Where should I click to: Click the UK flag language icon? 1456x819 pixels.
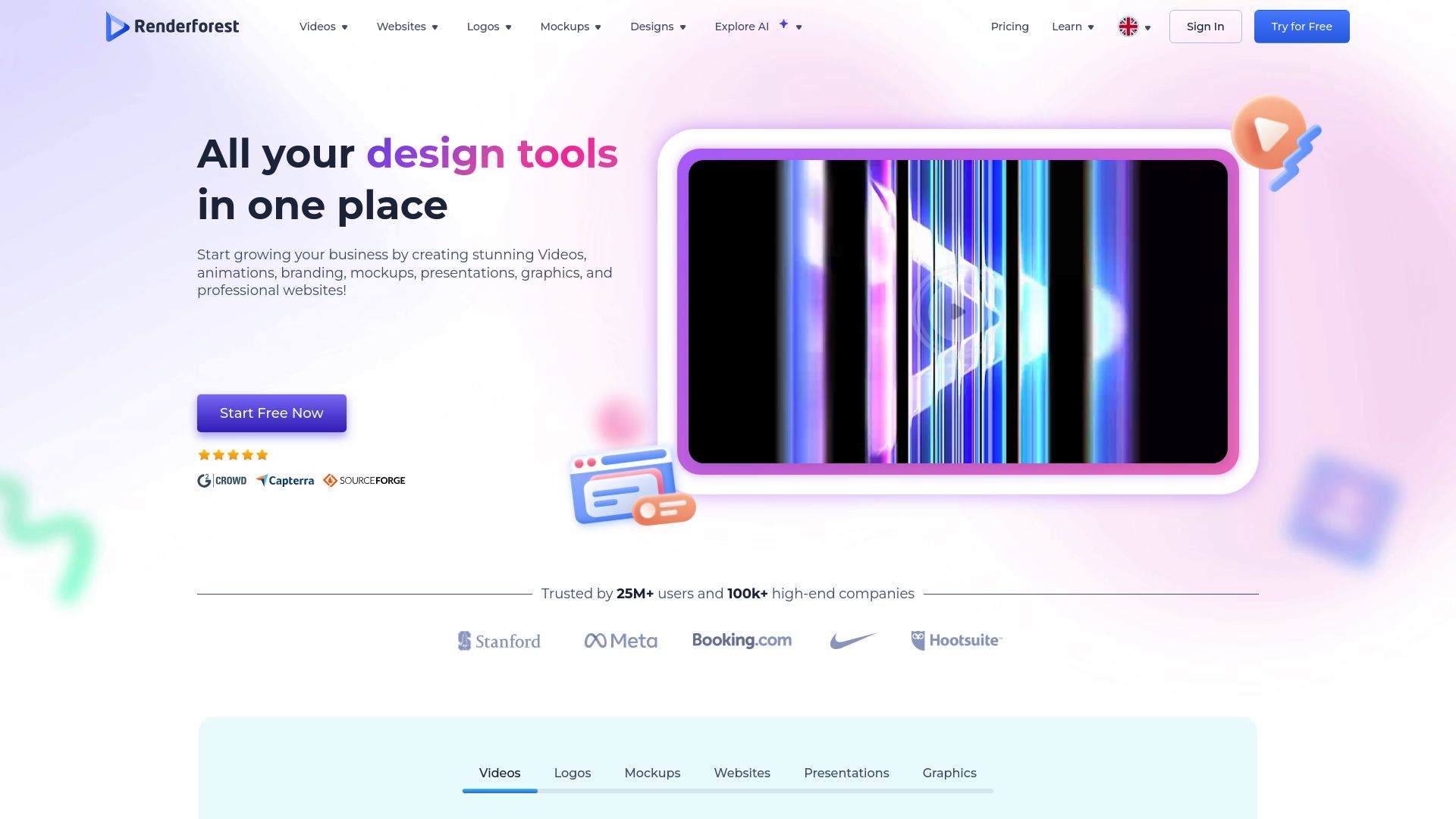point(1128,26)
